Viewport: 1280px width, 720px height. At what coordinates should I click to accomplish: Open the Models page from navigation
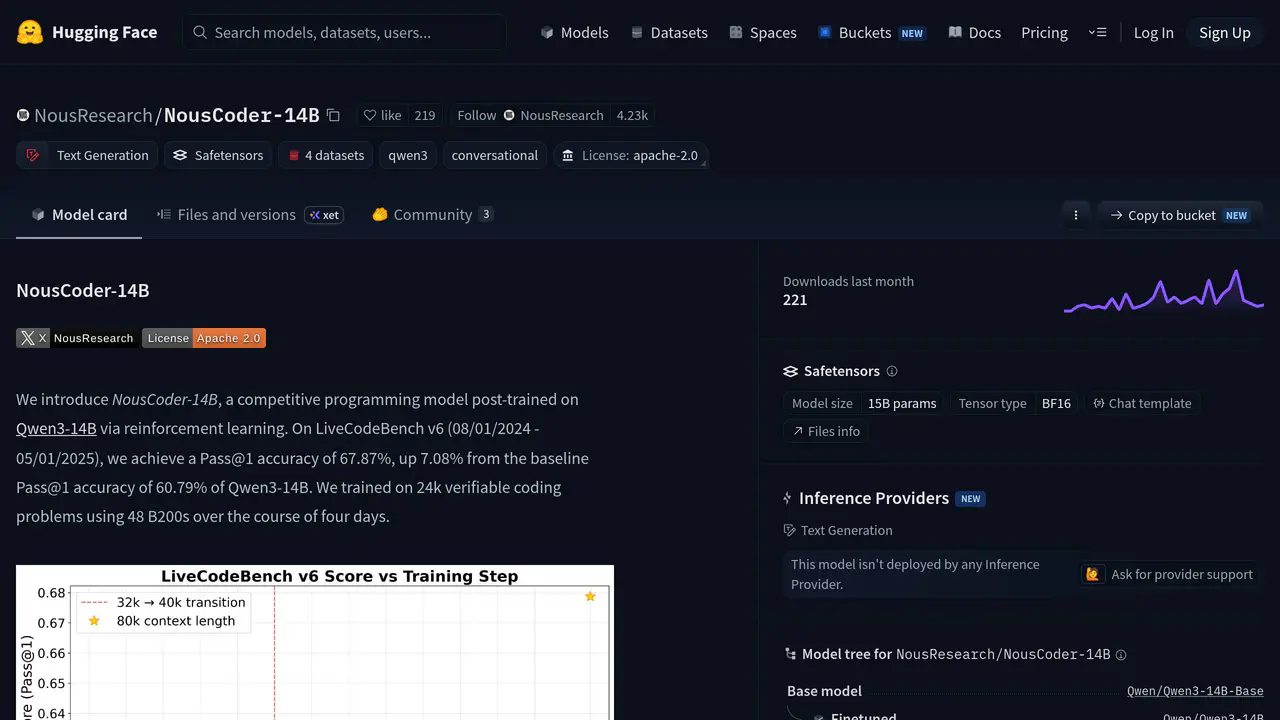tap(574, 32)
